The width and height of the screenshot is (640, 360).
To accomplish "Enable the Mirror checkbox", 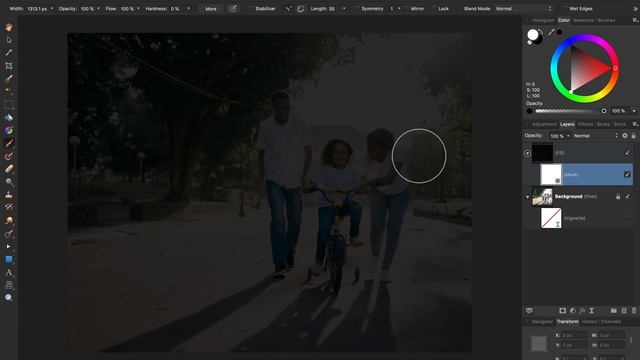I will [x=406, y=9].
